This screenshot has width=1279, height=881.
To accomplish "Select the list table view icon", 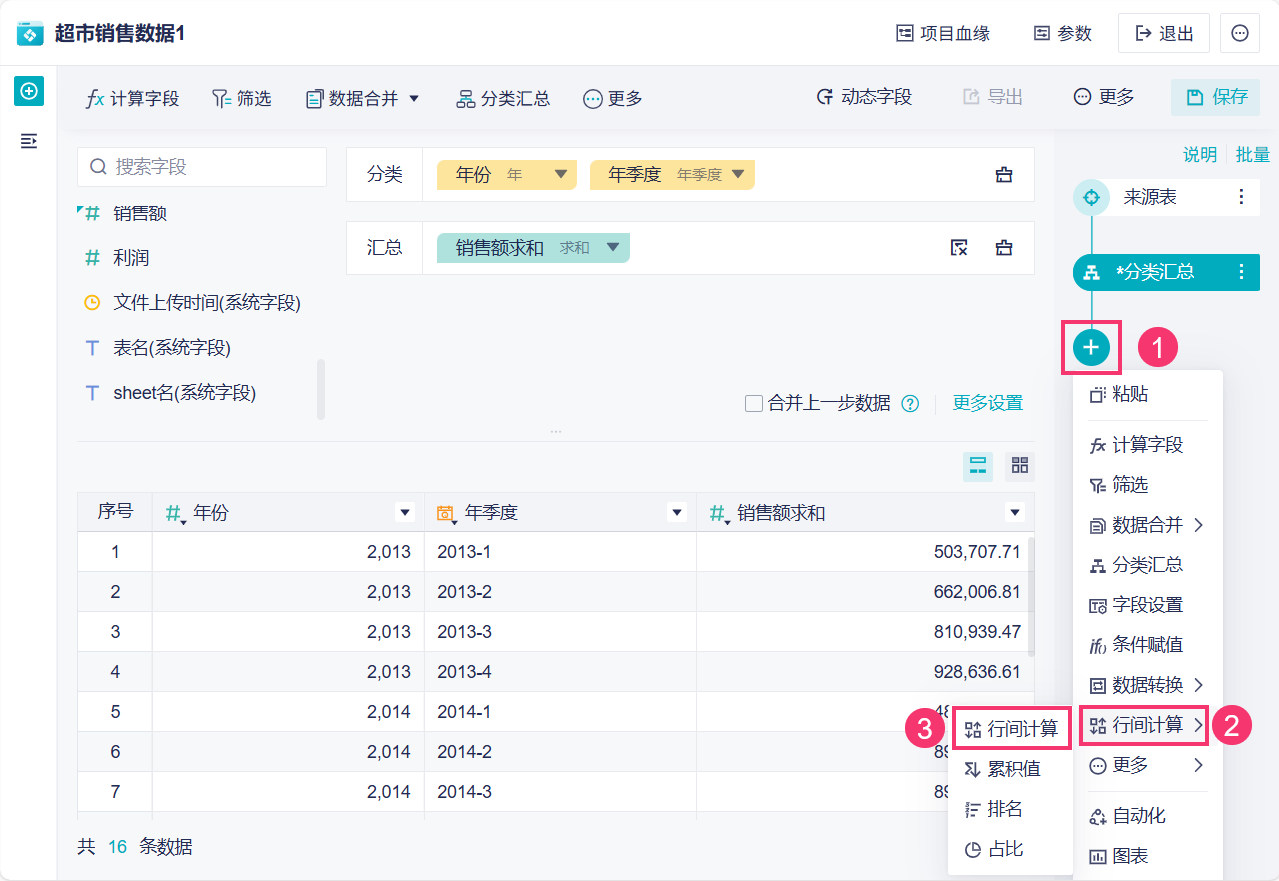I will coord(978,465).
